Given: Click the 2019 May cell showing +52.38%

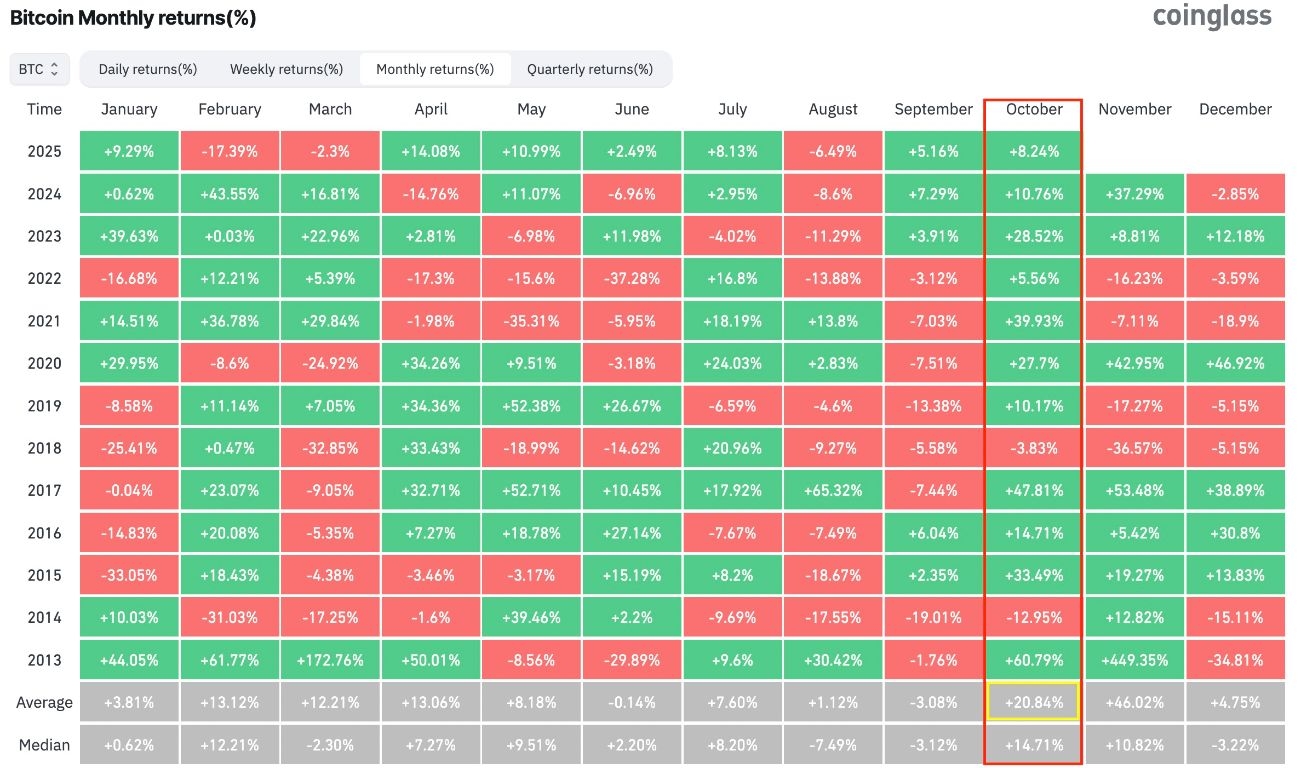Looking at the screenshot, I should [531, 405].
